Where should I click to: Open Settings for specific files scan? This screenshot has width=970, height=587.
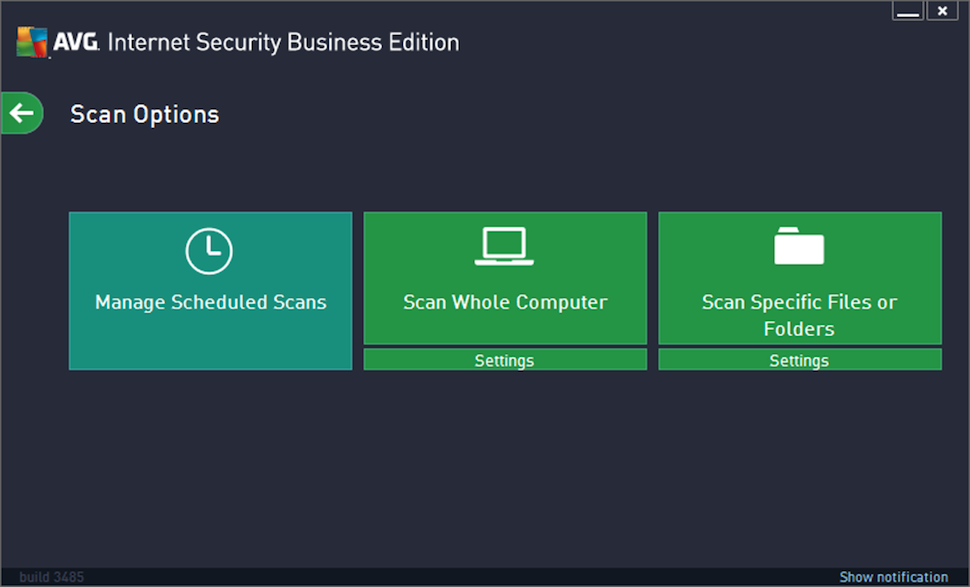(799, 360)
